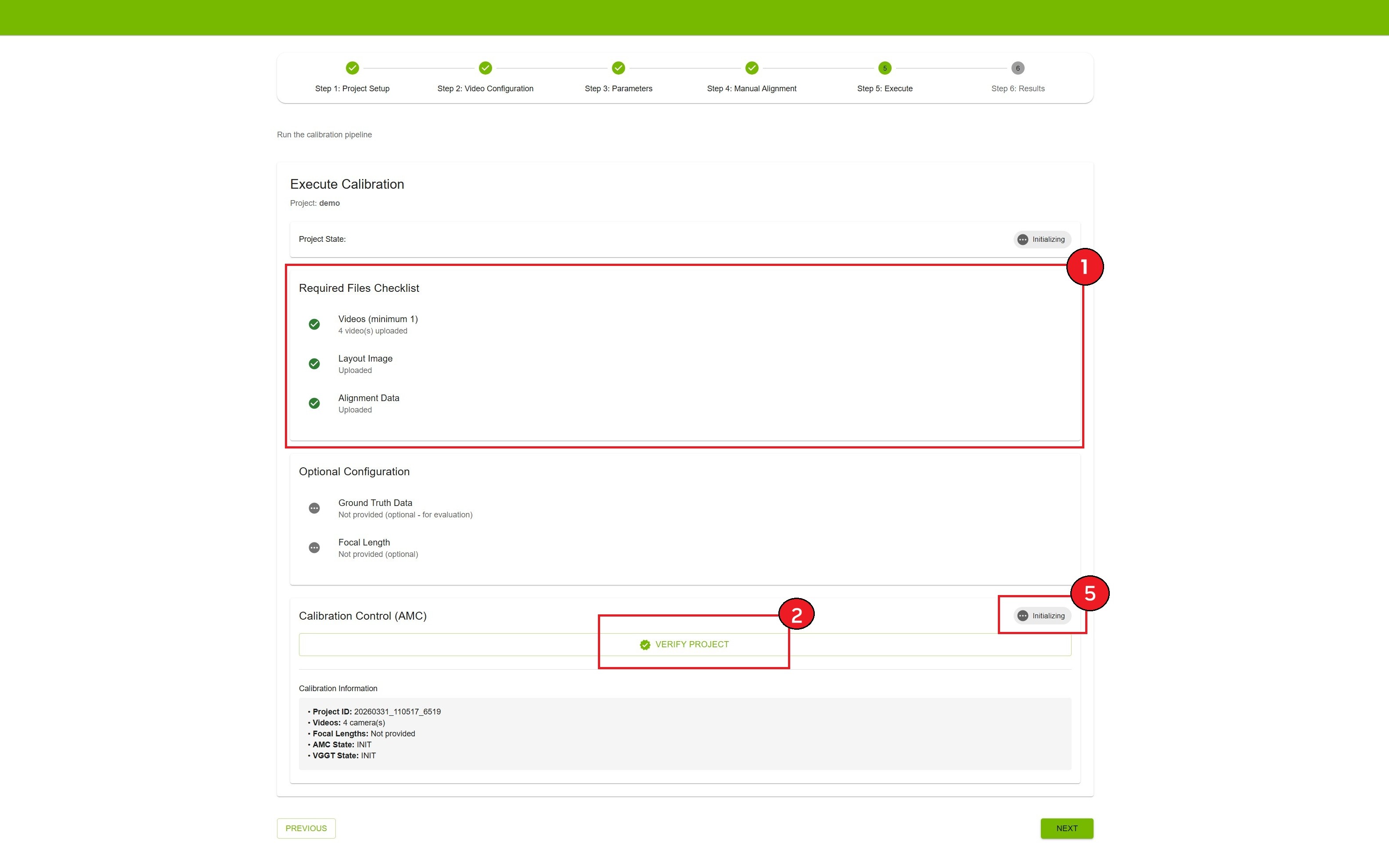
Task: Click the "Ground Truth Data" item
Action: (375, 503)
